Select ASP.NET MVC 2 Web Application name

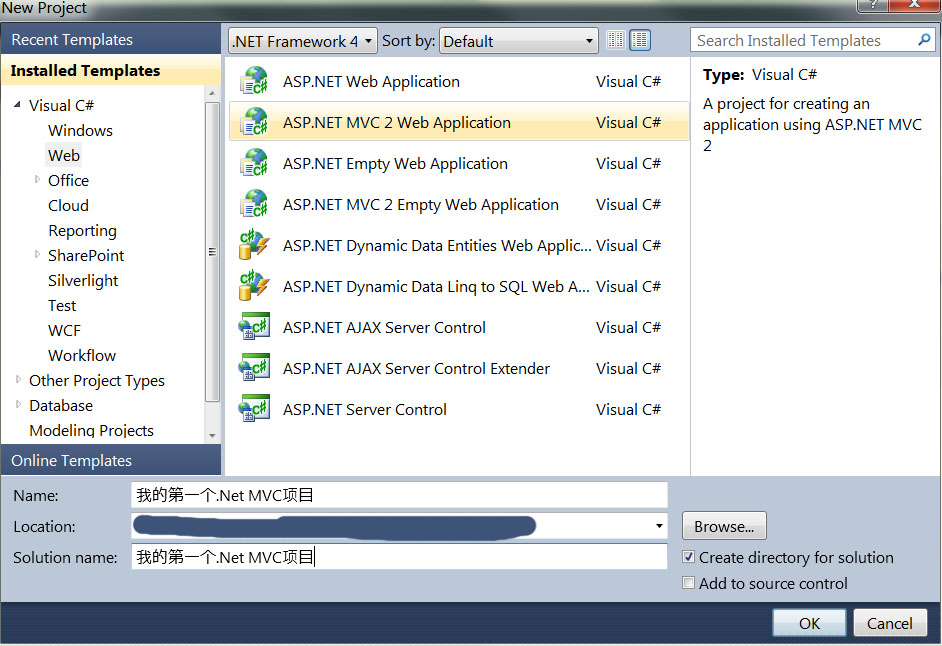(397, 122)
